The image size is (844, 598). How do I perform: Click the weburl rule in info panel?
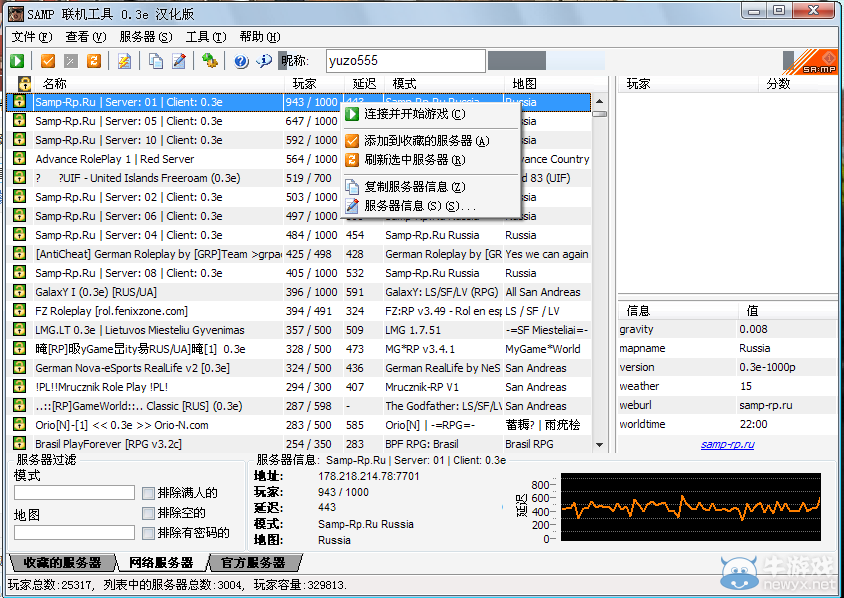(728, 405)
